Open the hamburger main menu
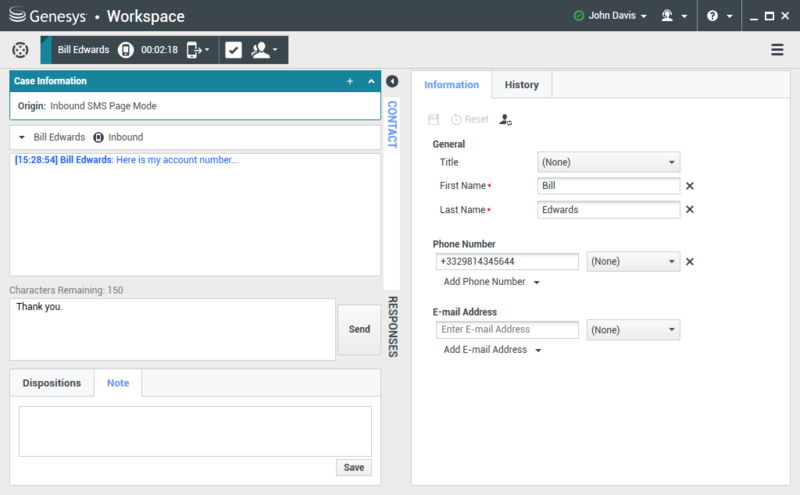Viewport: 800px width, 495px height. tap(777, 50)
